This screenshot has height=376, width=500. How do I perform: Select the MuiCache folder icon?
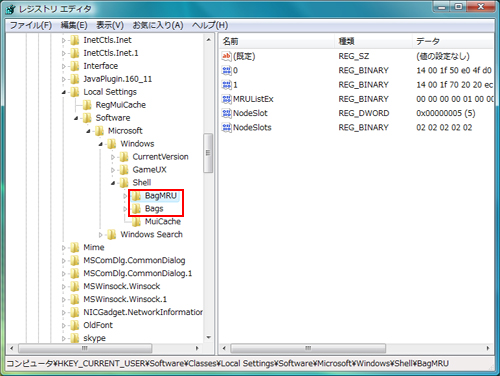point(136,222)
